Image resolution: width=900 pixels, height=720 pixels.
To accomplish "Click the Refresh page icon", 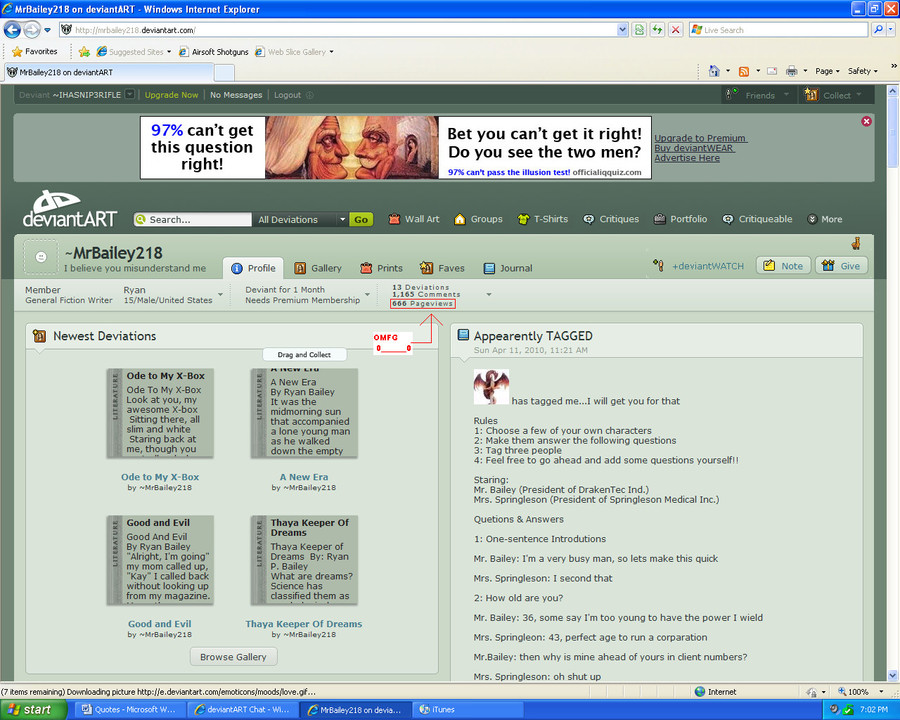I will pyautogui.click(x=657, y=30).
